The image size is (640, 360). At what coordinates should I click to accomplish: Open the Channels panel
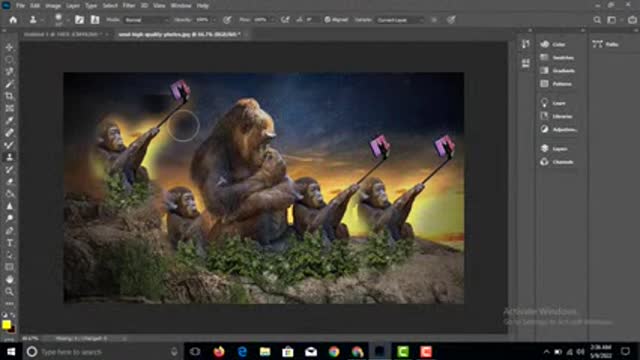click(x=557, y=162)
